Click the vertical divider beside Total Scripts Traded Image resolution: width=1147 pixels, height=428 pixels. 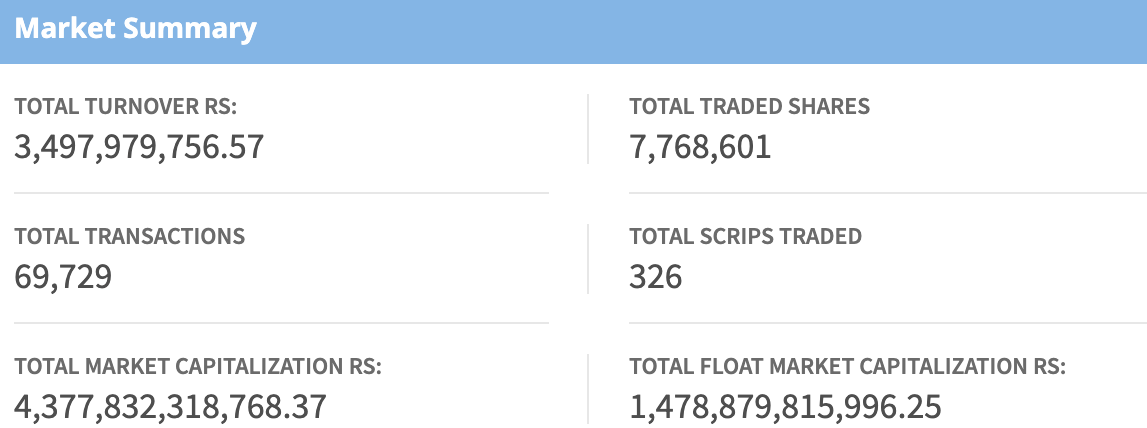[x=588, y=259]
